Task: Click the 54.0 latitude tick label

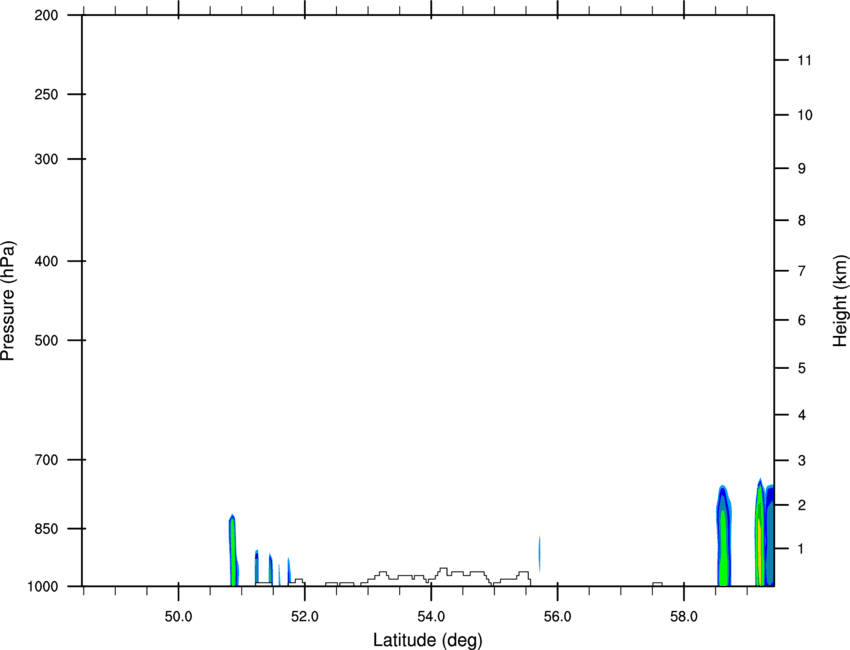Action: pyautogui.click(x=431, y=617)
